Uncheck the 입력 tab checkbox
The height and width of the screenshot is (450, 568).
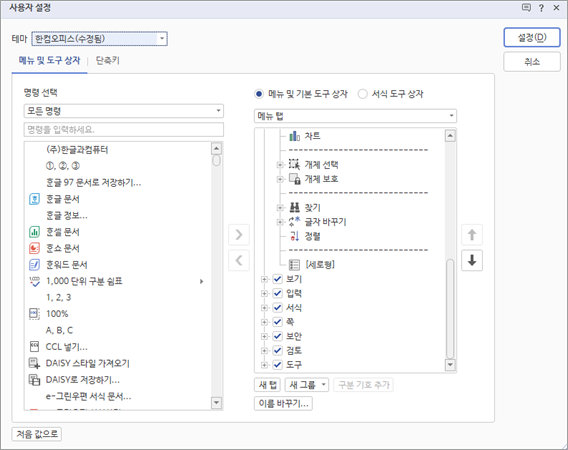pos(277,293)
